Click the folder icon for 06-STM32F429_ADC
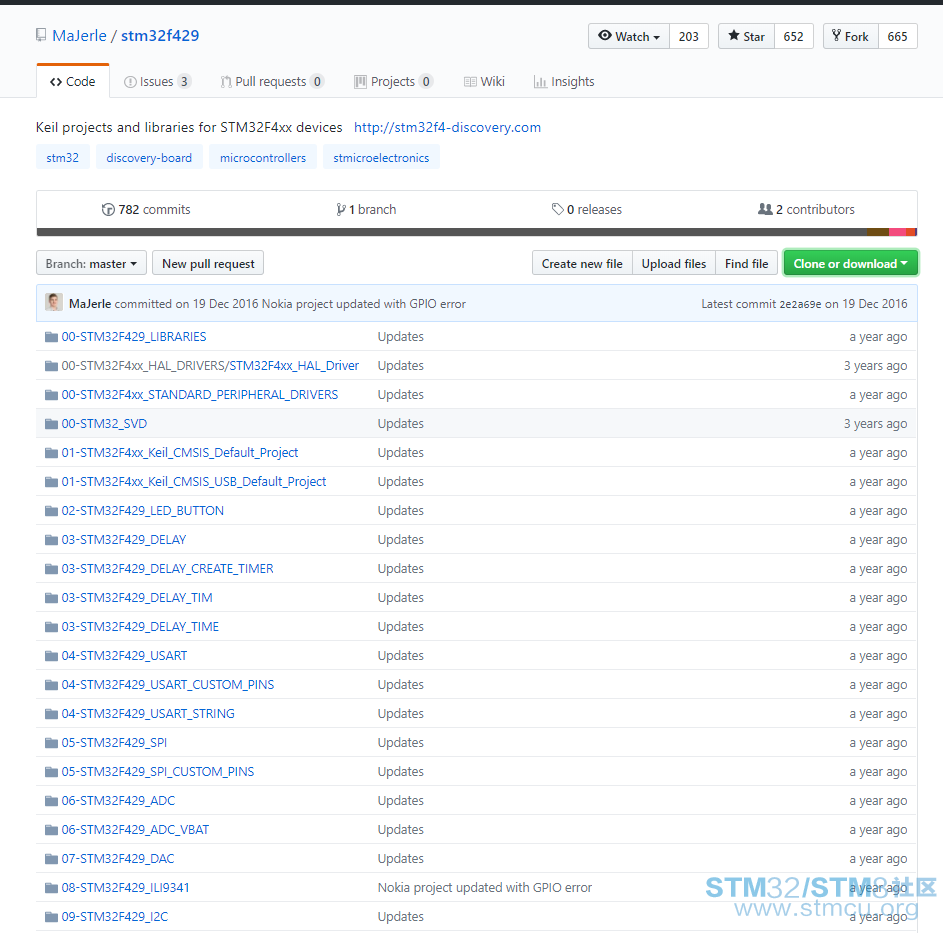 (x=51, y=801)
